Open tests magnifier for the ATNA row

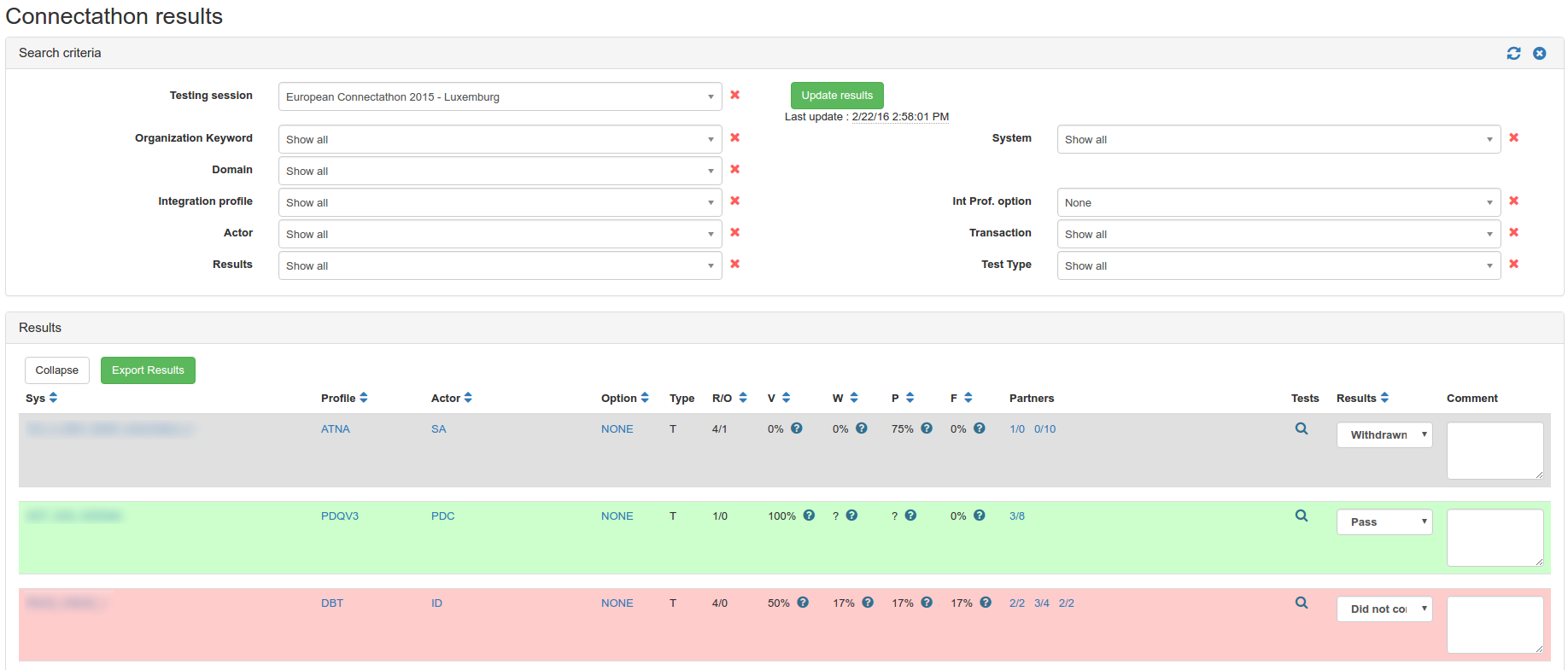(1301, 429)
